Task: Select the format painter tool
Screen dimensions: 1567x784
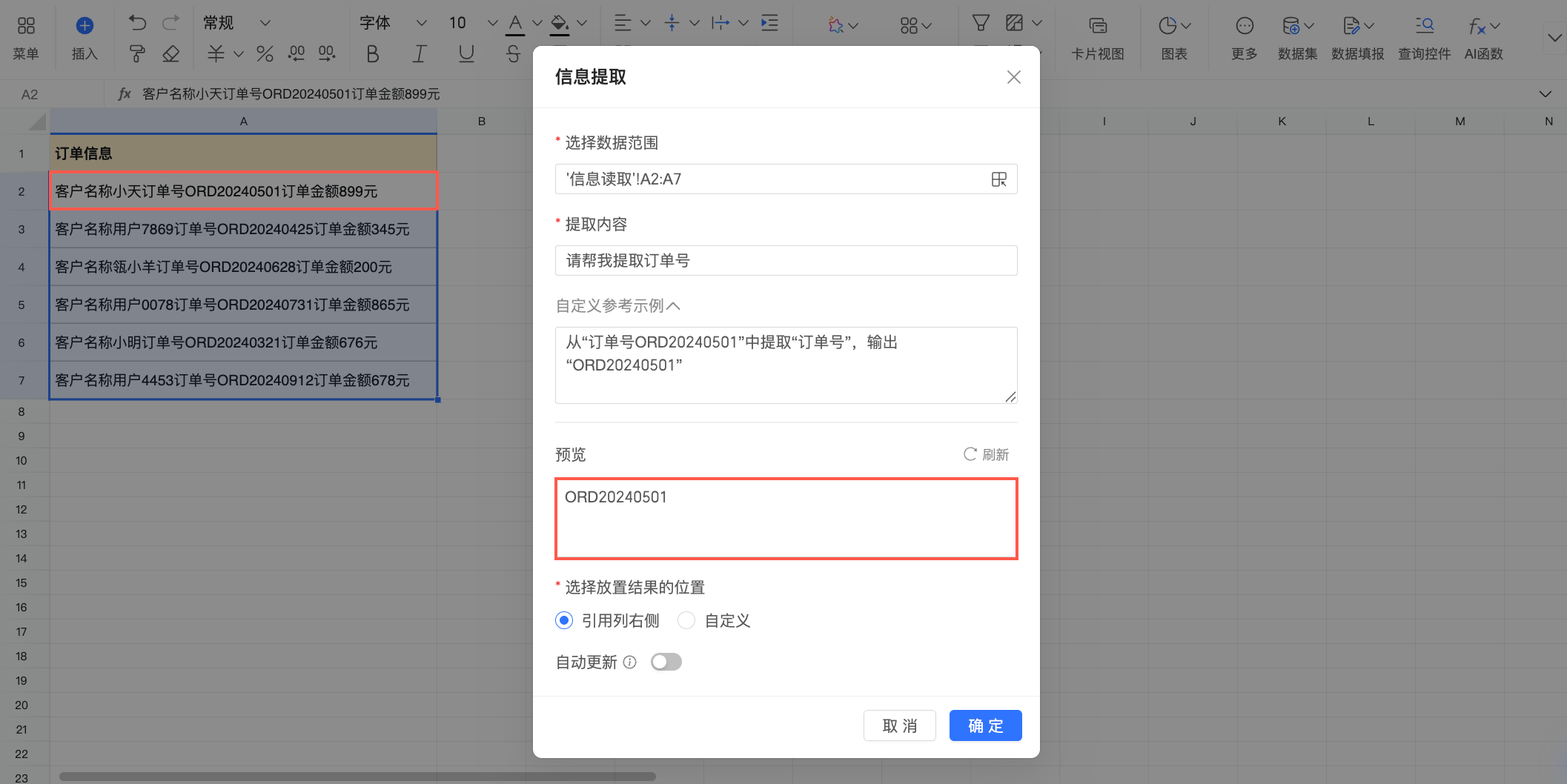Action: pos(137,53)
